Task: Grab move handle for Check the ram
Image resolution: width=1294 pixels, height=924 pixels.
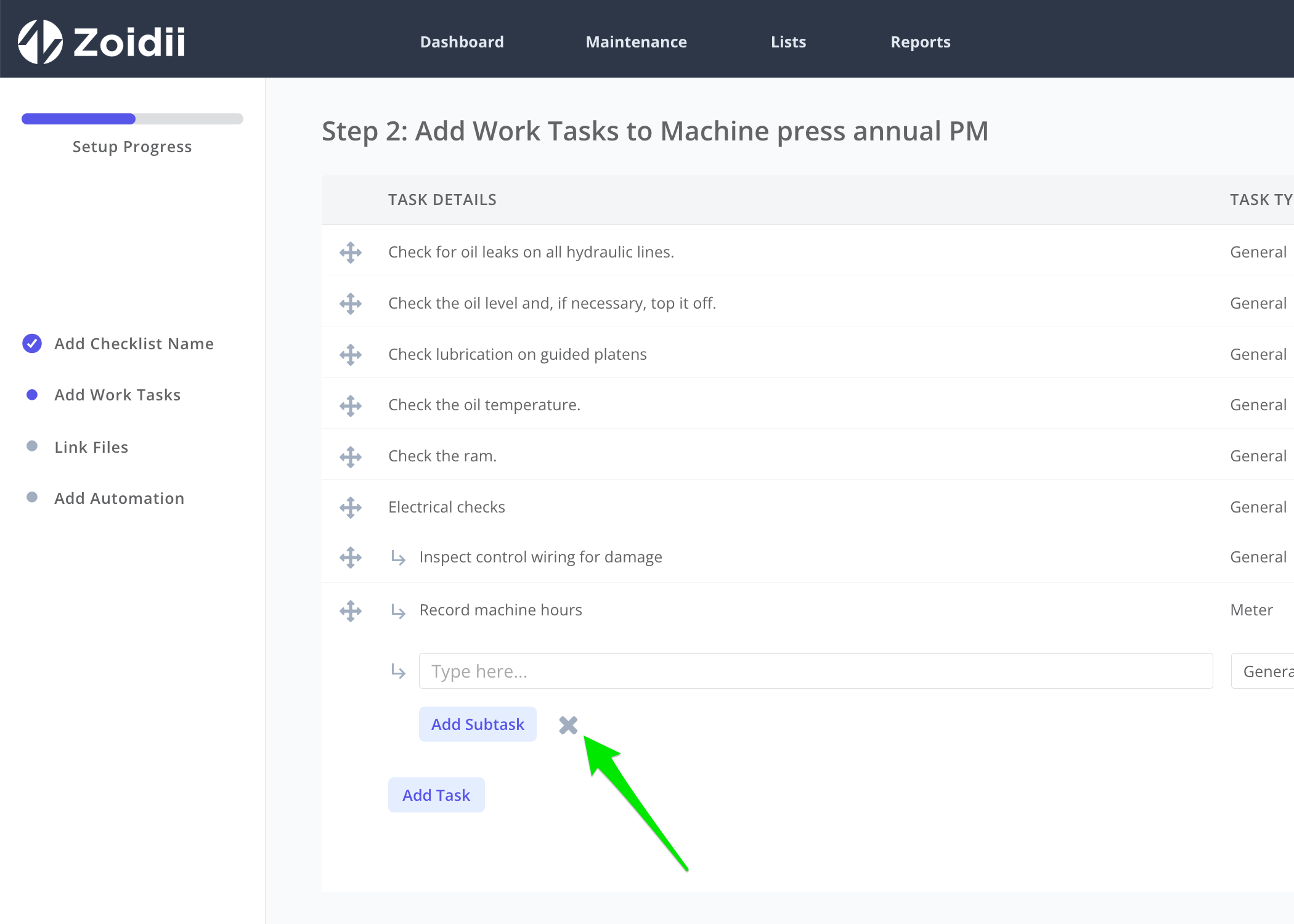Action: 351,457
